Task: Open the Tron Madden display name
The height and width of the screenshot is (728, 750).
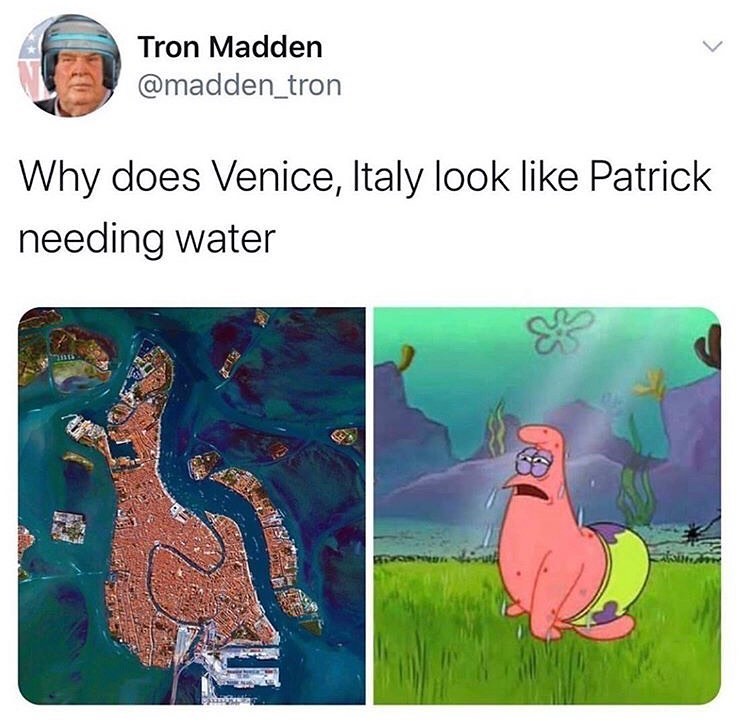Action: point(231,47)
